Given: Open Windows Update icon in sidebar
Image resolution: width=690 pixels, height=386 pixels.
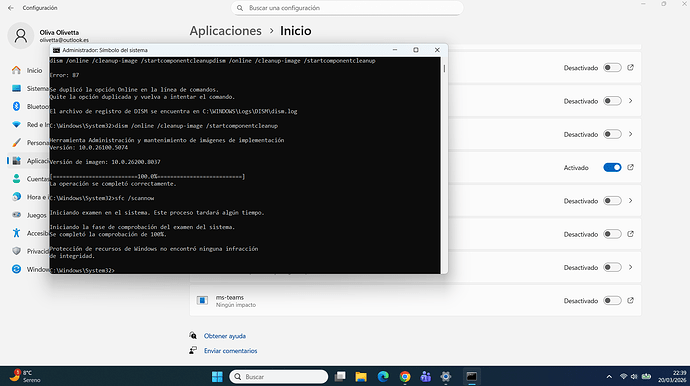Looking at the screenshot, I should tap(16, 269).
